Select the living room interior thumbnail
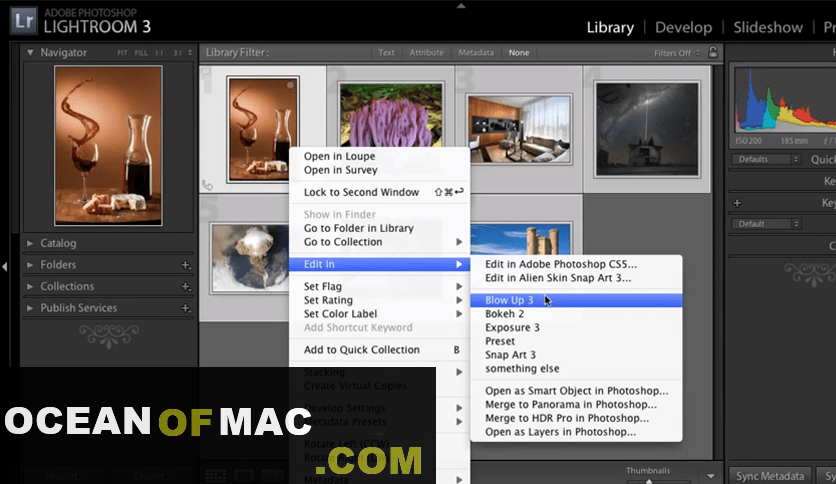 (519, 129)
